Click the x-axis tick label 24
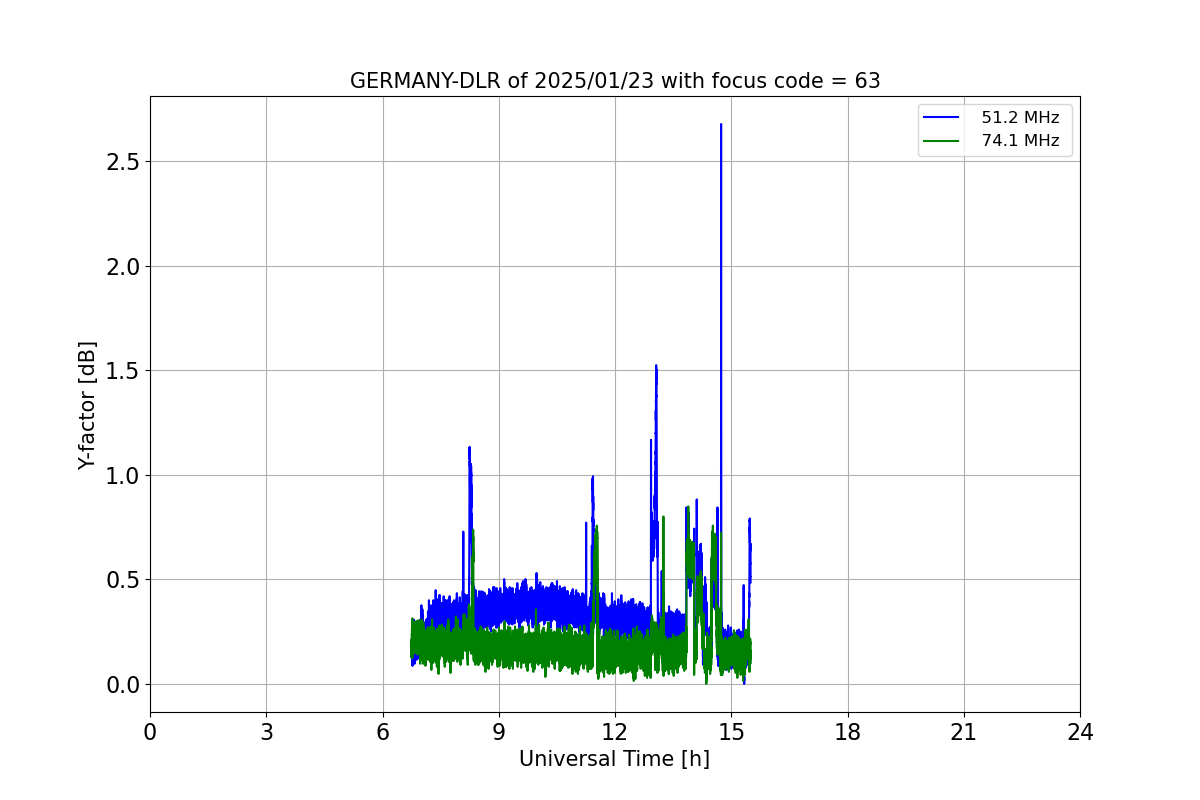 click(1080, 733)
